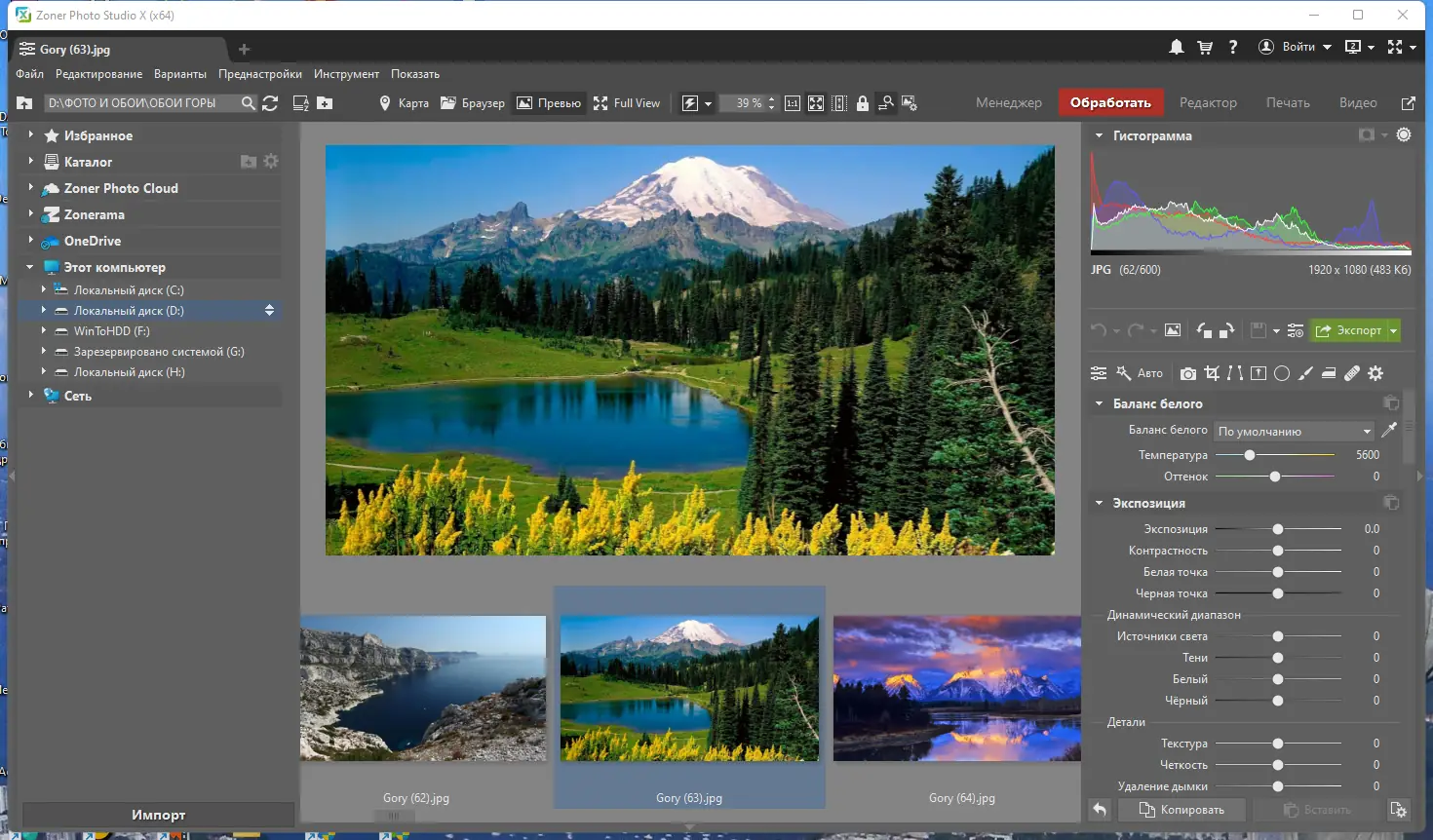The width and height of the screenshot is (1433, 840).
Task: Select the Gory (64).jpg thumbnail
Action: coord(957,688)
